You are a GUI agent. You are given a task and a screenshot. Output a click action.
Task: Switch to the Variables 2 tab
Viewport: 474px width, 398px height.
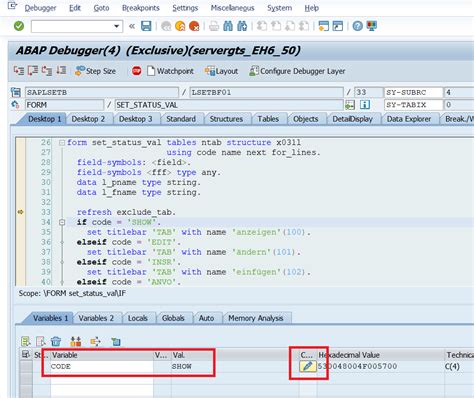tap(96, 318)
